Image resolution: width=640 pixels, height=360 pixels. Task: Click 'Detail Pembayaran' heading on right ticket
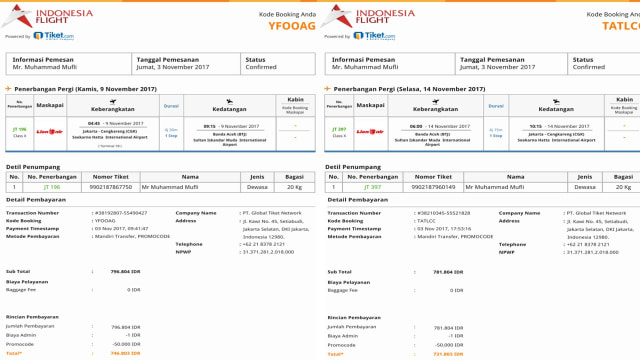click(x=358, y=200)
